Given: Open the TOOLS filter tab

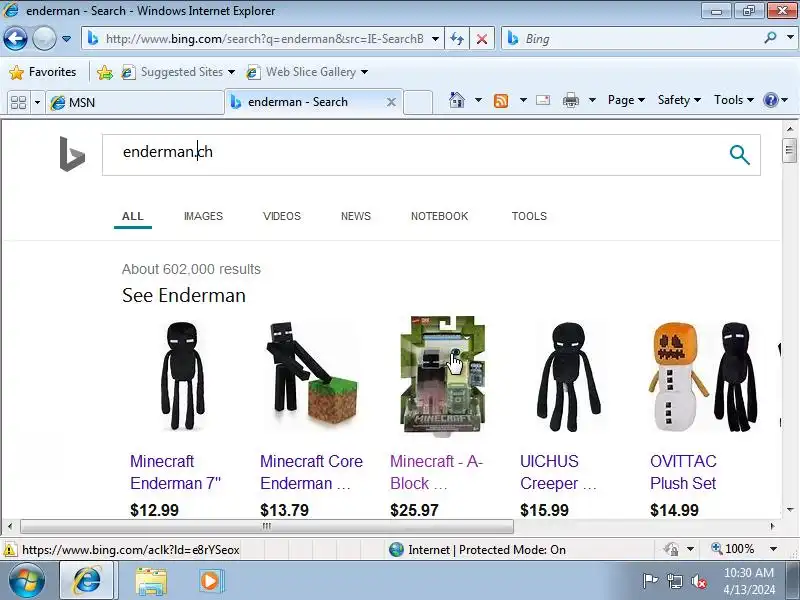Looking at the screenshot, I should point(529,216).
